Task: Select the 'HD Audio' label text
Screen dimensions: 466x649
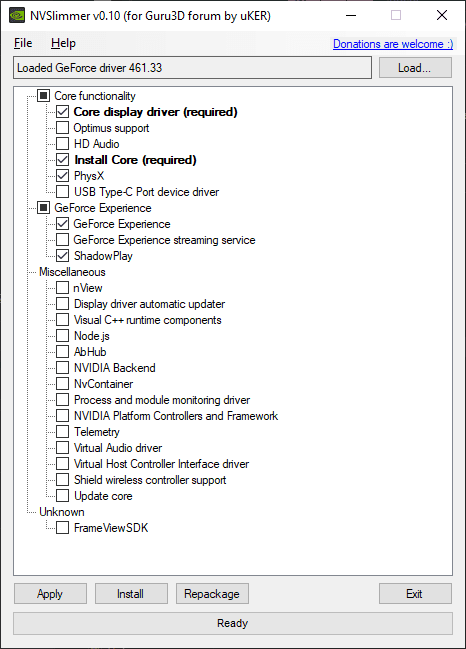Action: click(97, 144)
